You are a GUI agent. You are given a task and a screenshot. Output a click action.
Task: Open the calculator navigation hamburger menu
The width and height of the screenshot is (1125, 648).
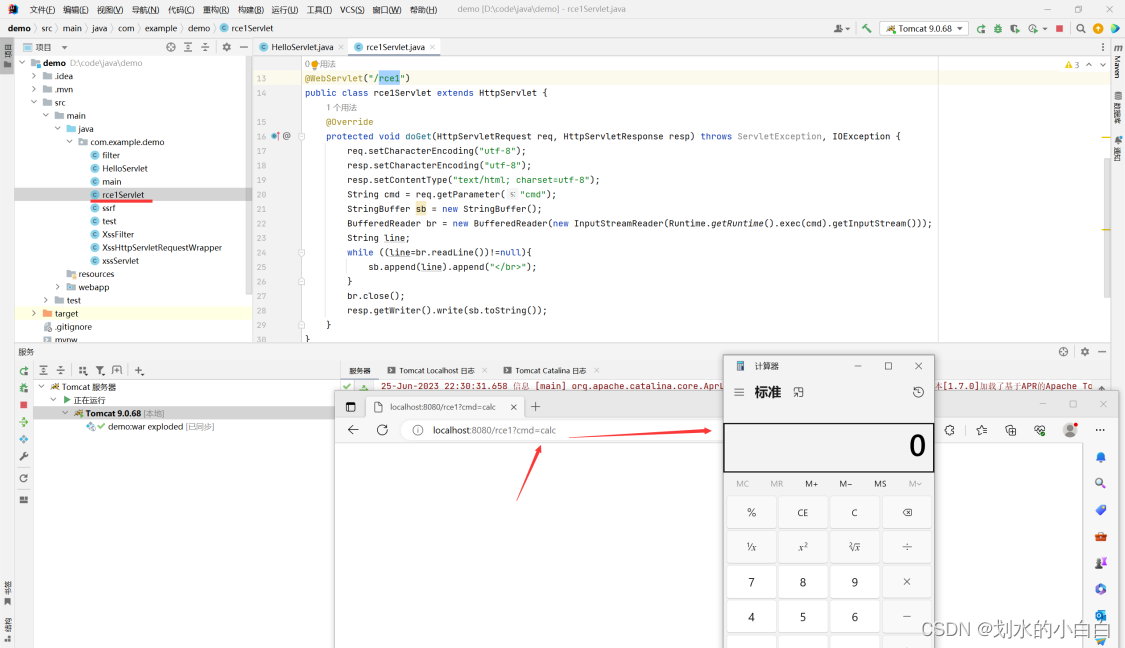point(739,393)
